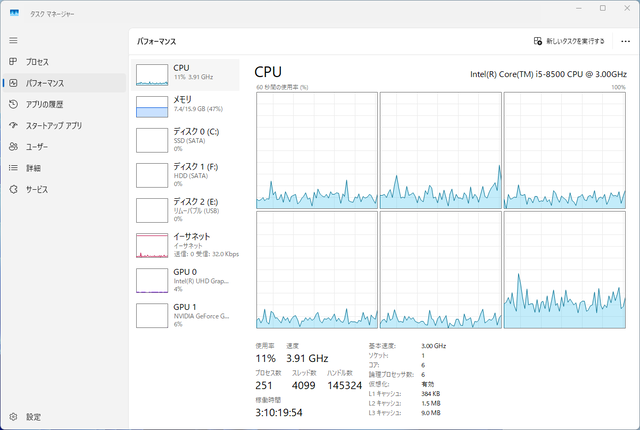The height and width of the screenshot is (430, 640).
Task: Select ディスク 2 (E:) removable entry
Action: 185,210
